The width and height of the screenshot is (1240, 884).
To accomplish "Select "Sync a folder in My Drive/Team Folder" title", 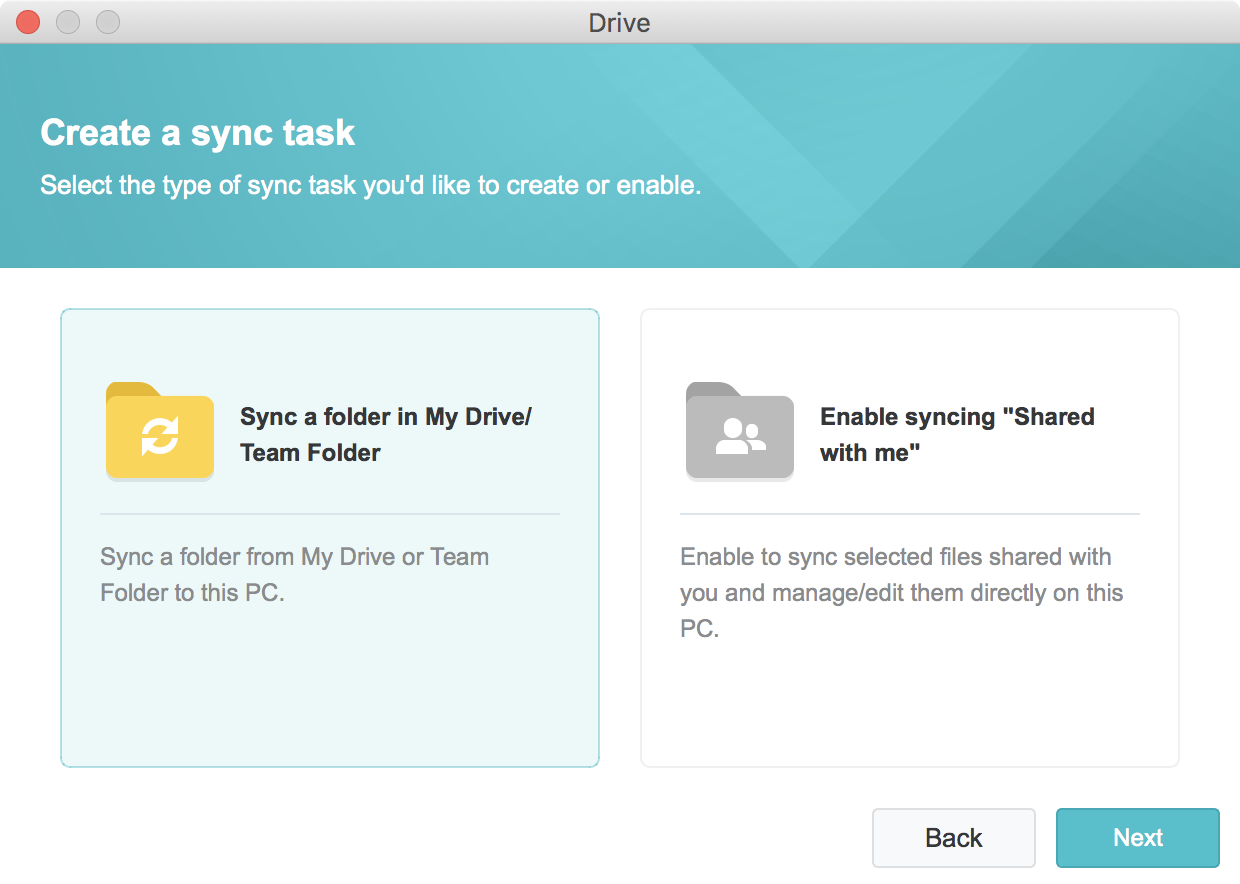I will tap(385, 435).
